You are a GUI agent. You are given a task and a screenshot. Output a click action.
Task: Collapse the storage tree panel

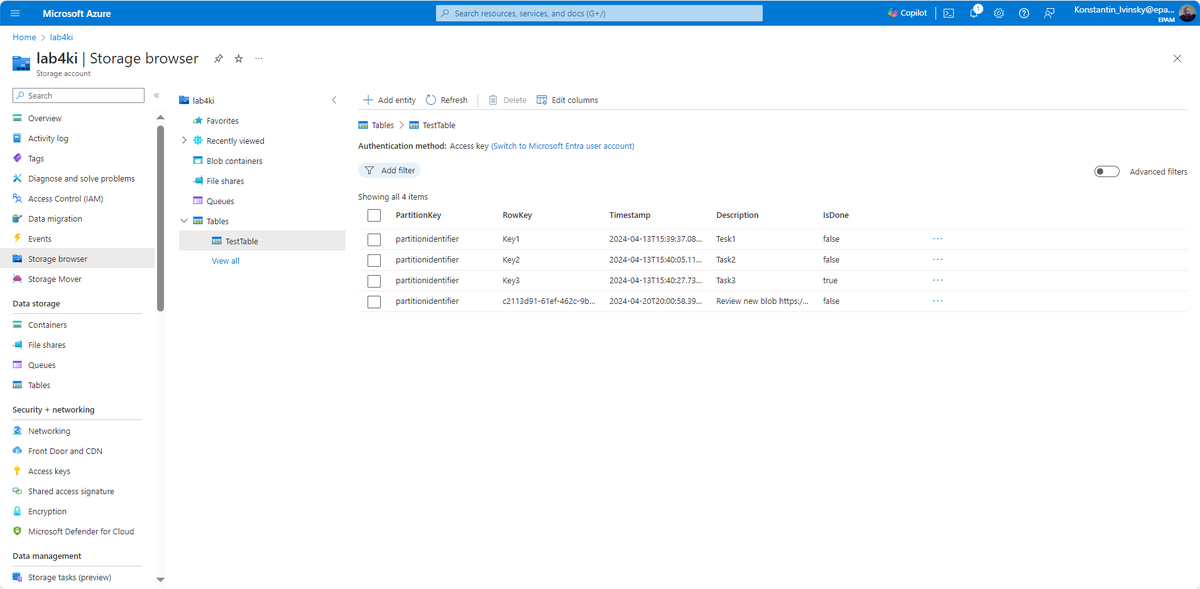[334, 100]
